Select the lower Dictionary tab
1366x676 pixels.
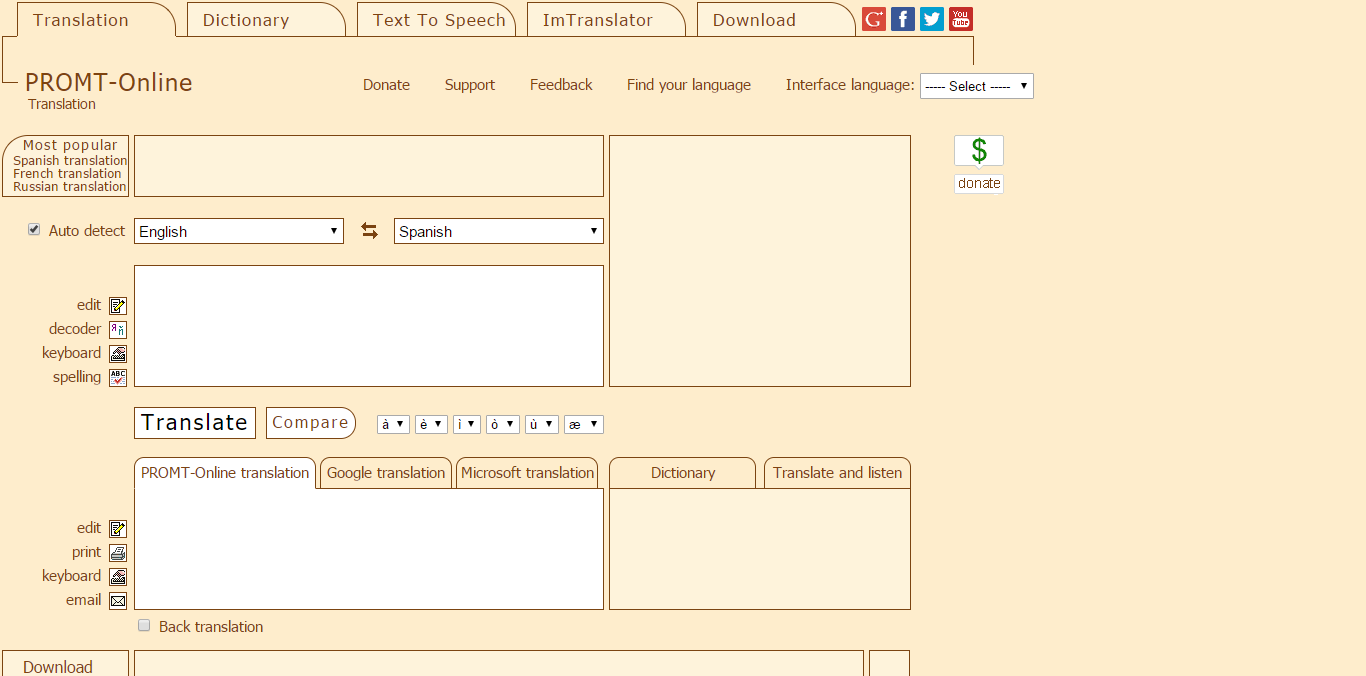[683, 473]
